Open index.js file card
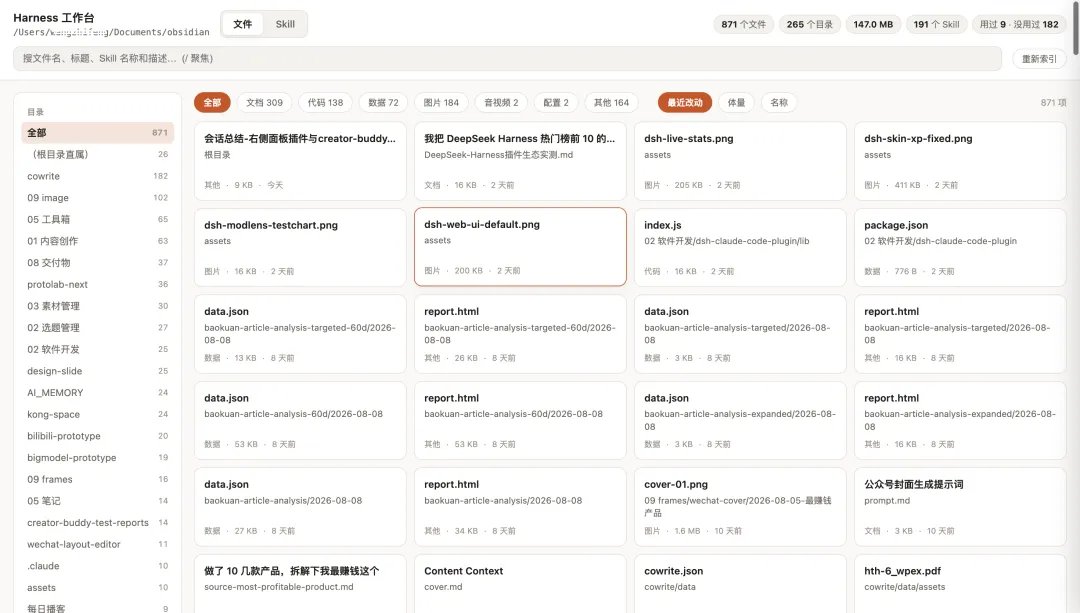Viewport: 1080px width, 613px height. click(740, 247)
